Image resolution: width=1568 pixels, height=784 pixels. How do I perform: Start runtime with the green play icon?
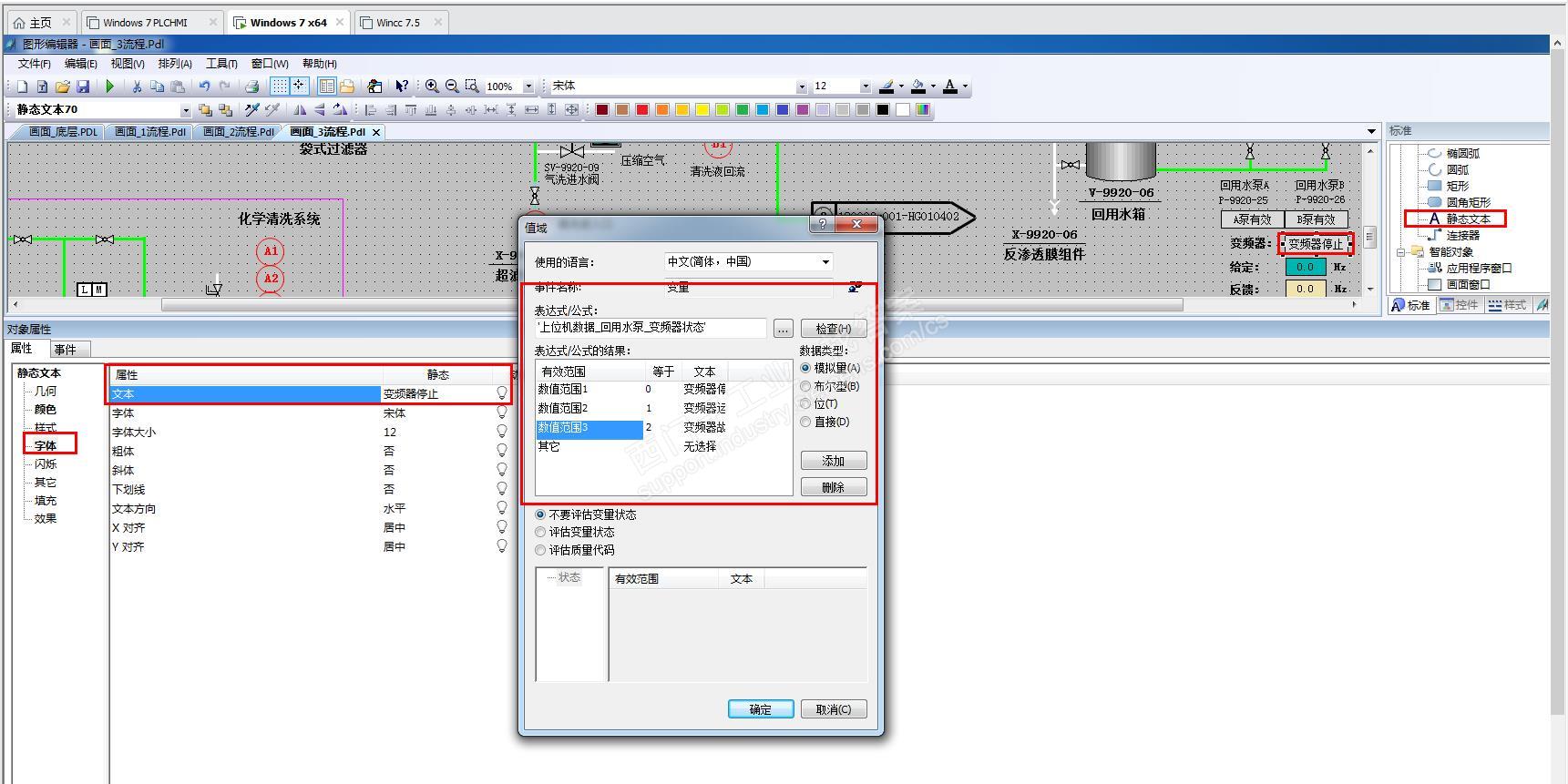point(110,87)
